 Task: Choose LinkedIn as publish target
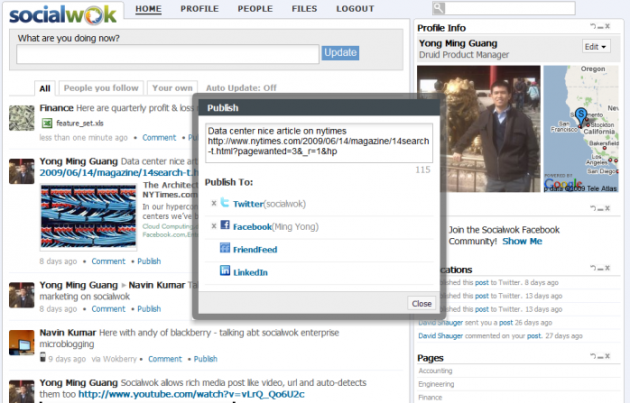pyautogui.click(x=250, y=272)
